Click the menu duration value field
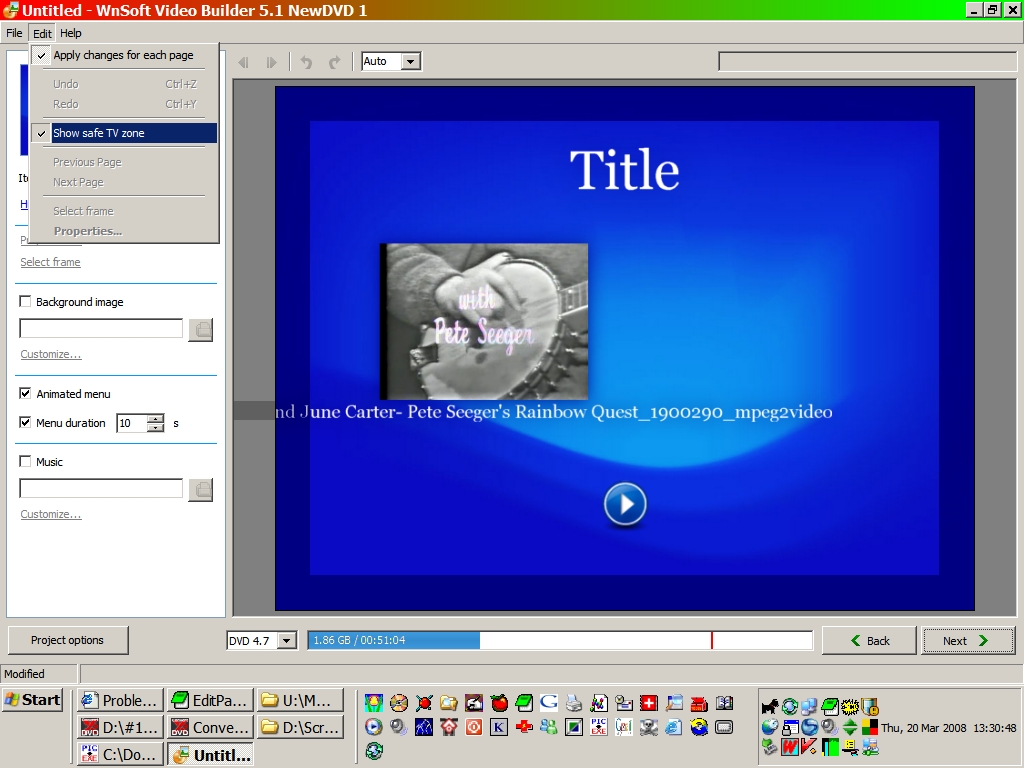 coord(132,423)
